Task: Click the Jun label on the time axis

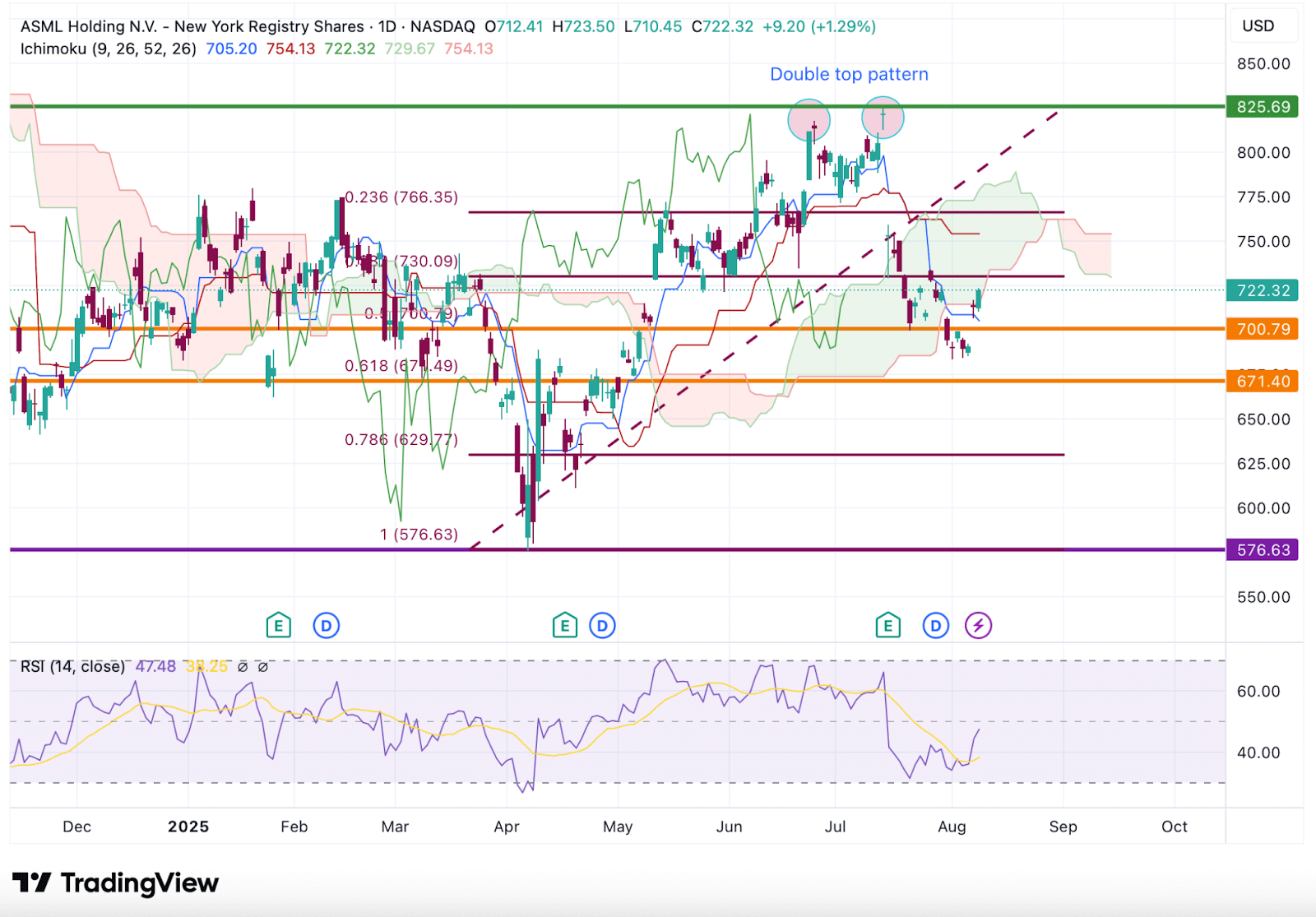Action: [730, 827]
